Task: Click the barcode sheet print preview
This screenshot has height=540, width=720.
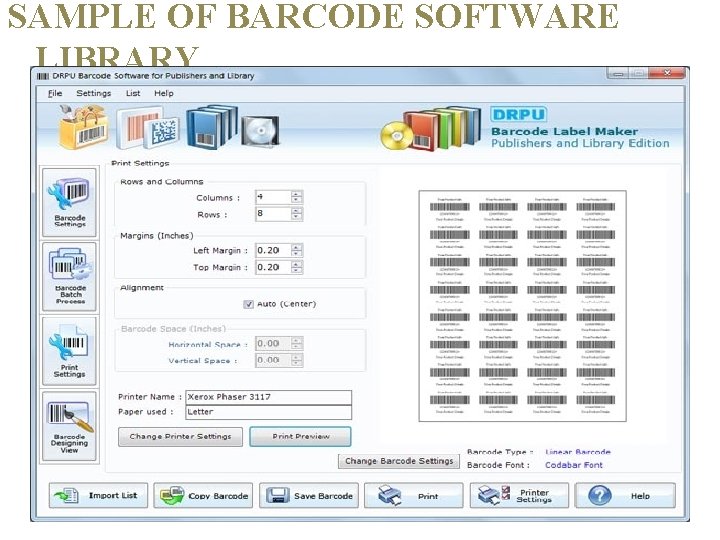Action: (523, 306)
